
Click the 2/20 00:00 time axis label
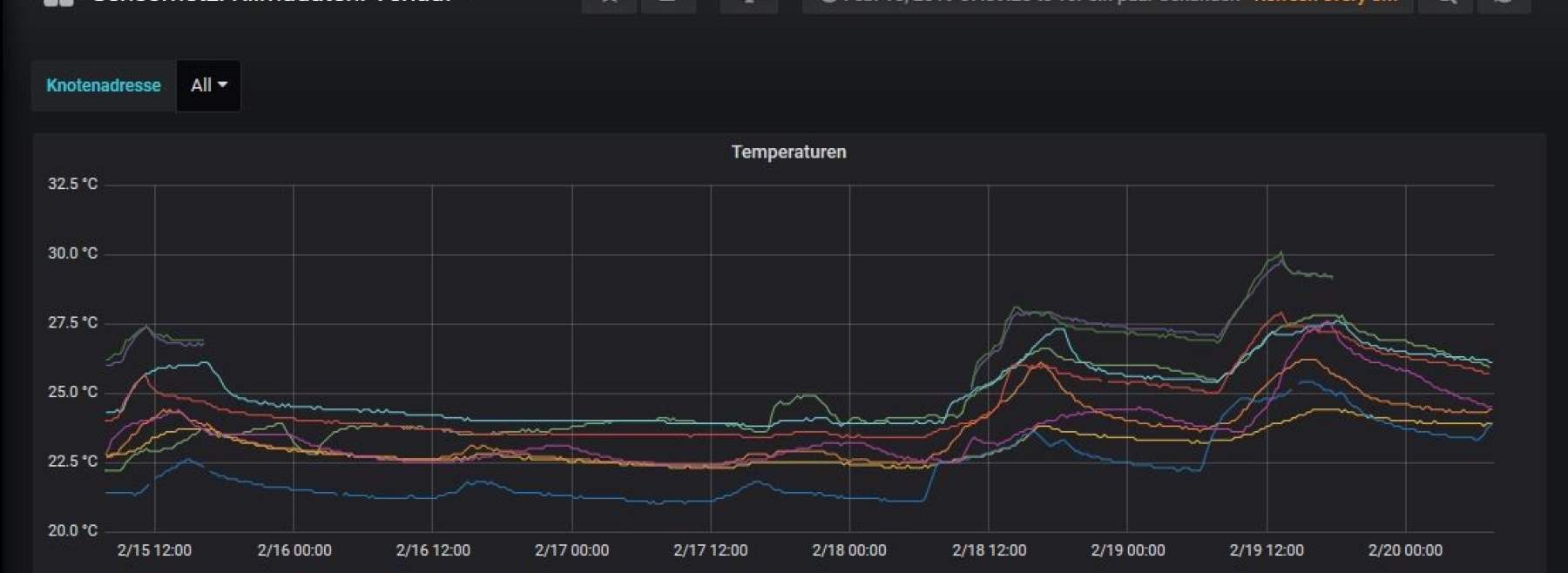tap(1405, 550)
